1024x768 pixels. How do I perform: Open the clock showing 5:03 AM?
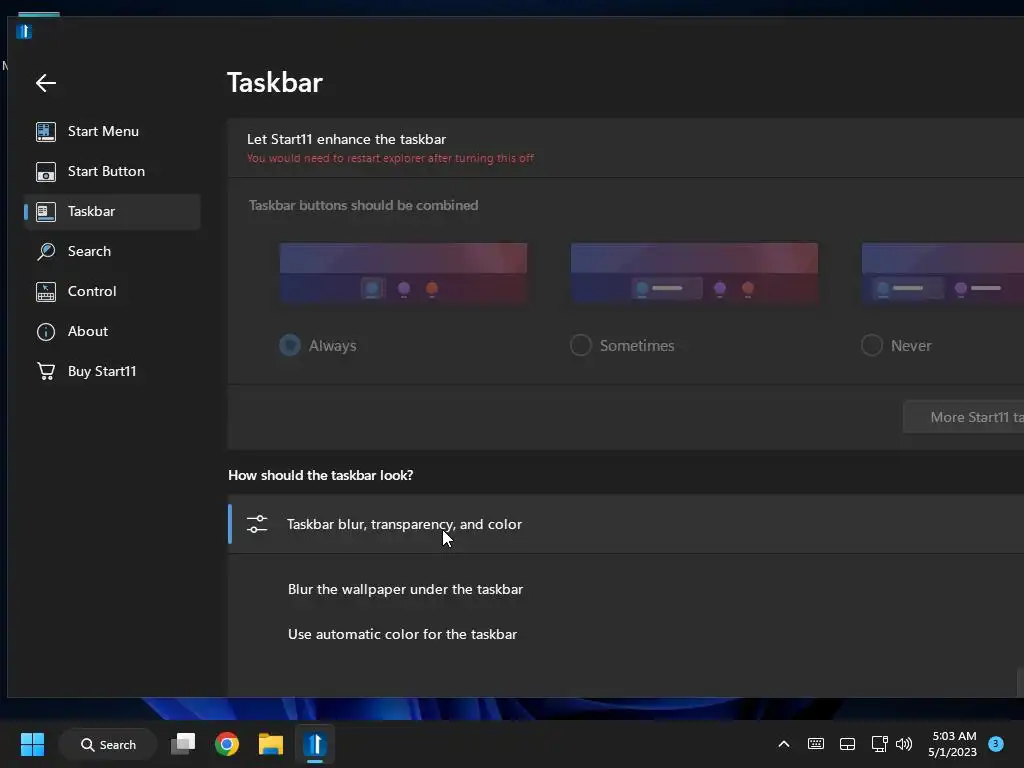[x=953, y=744]
